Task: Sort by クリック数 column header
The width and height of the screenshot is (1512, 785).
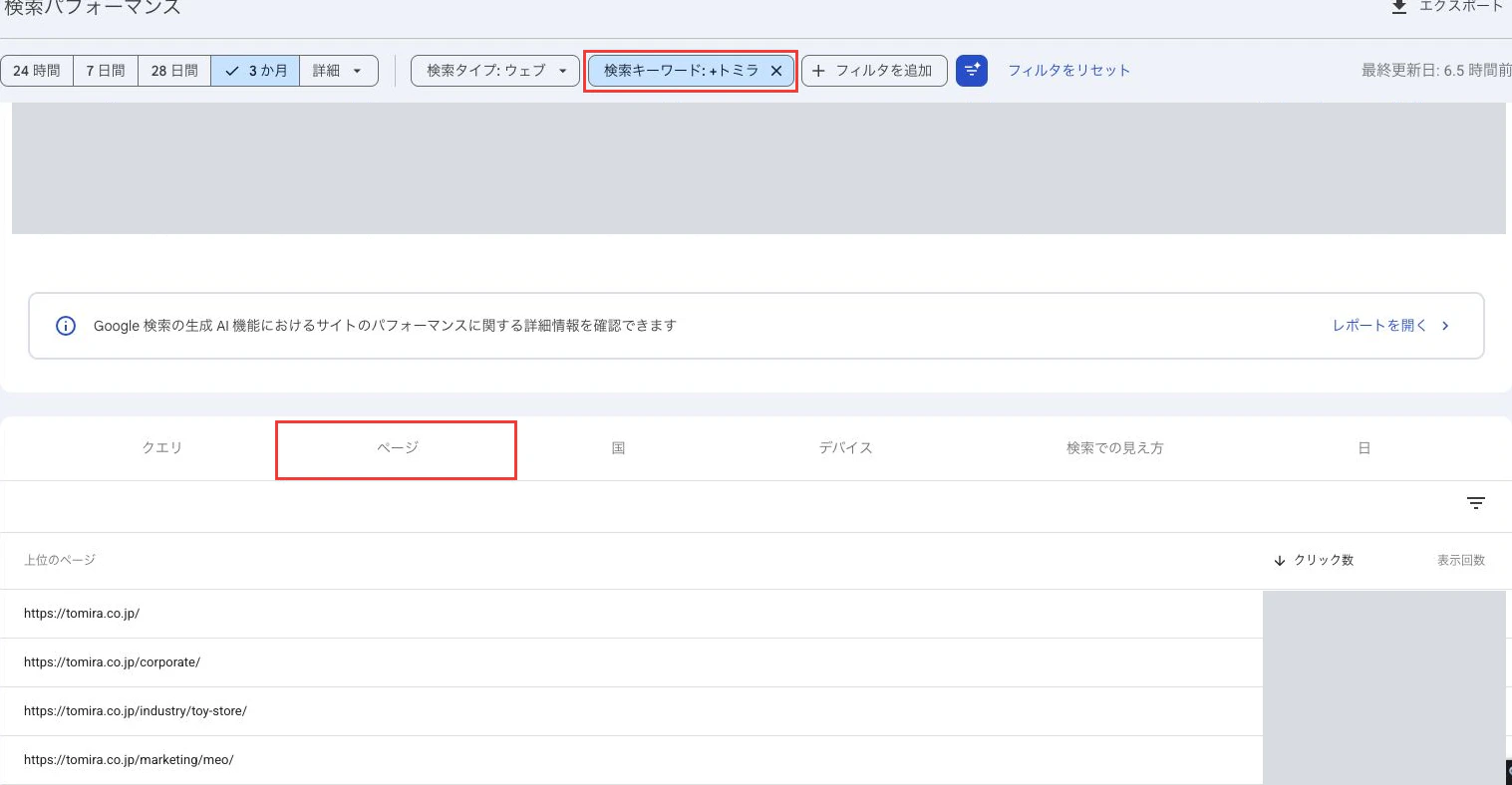Action: click(1314, 561)
